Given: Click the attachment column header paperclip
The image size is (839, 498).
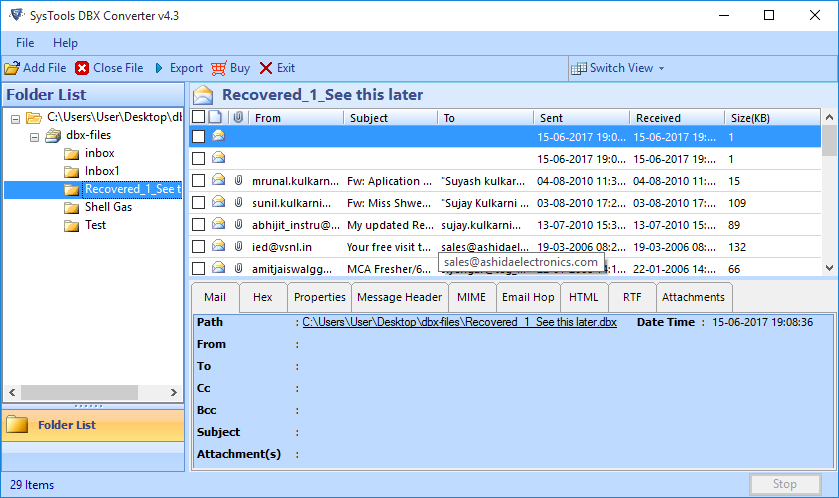Looking at the screenshot, I should point(238,117).
